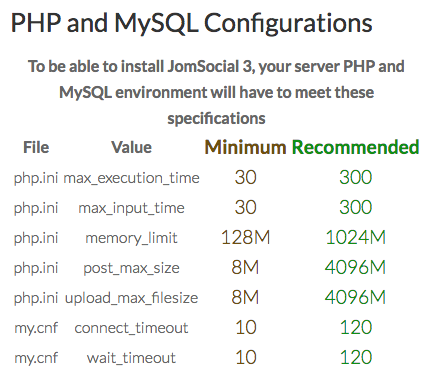Click the green Recommended column header
Screen dimensions: 437x392
pyautogui.click(x=355, y=147)
